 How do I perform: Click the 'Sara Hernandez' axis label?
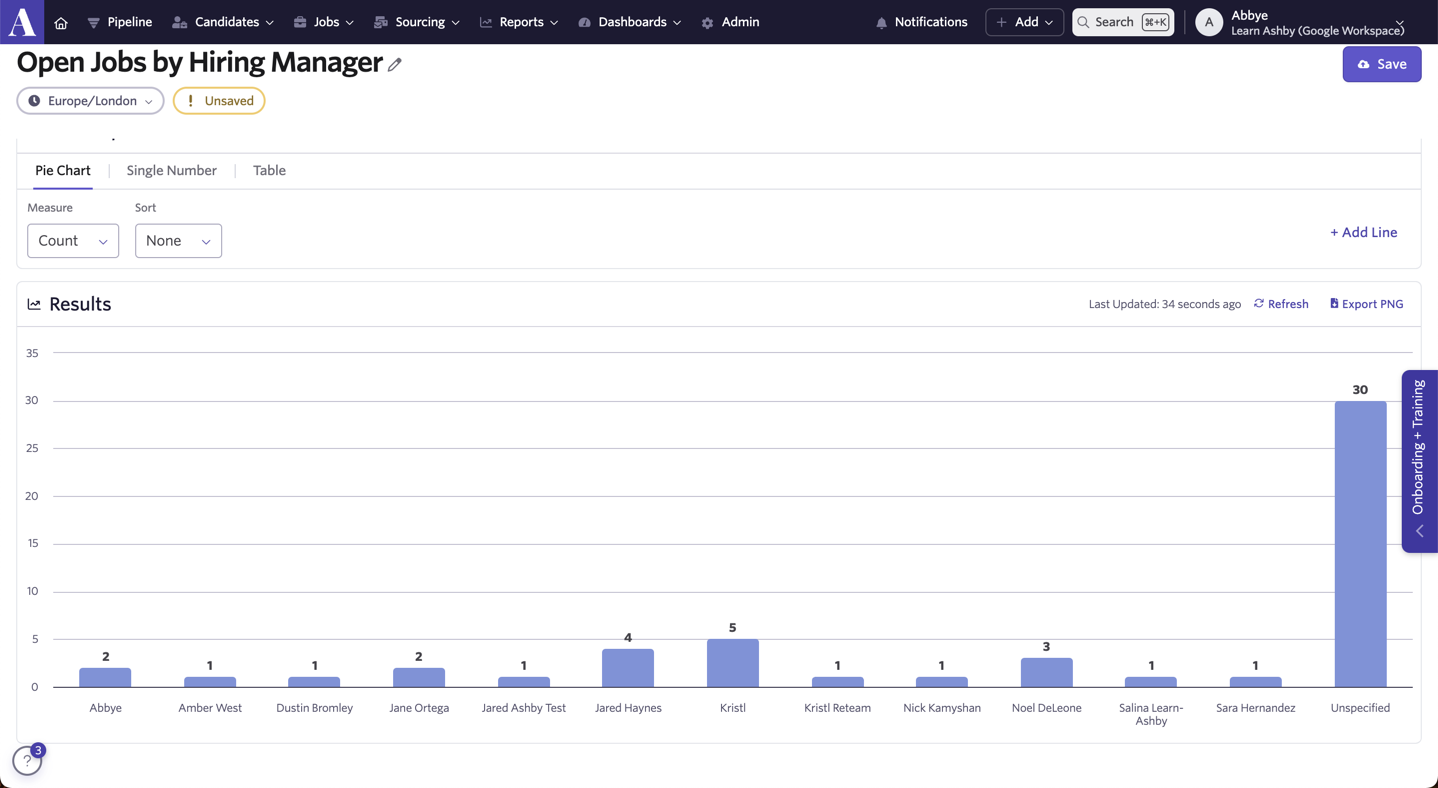coord(1255,708)
